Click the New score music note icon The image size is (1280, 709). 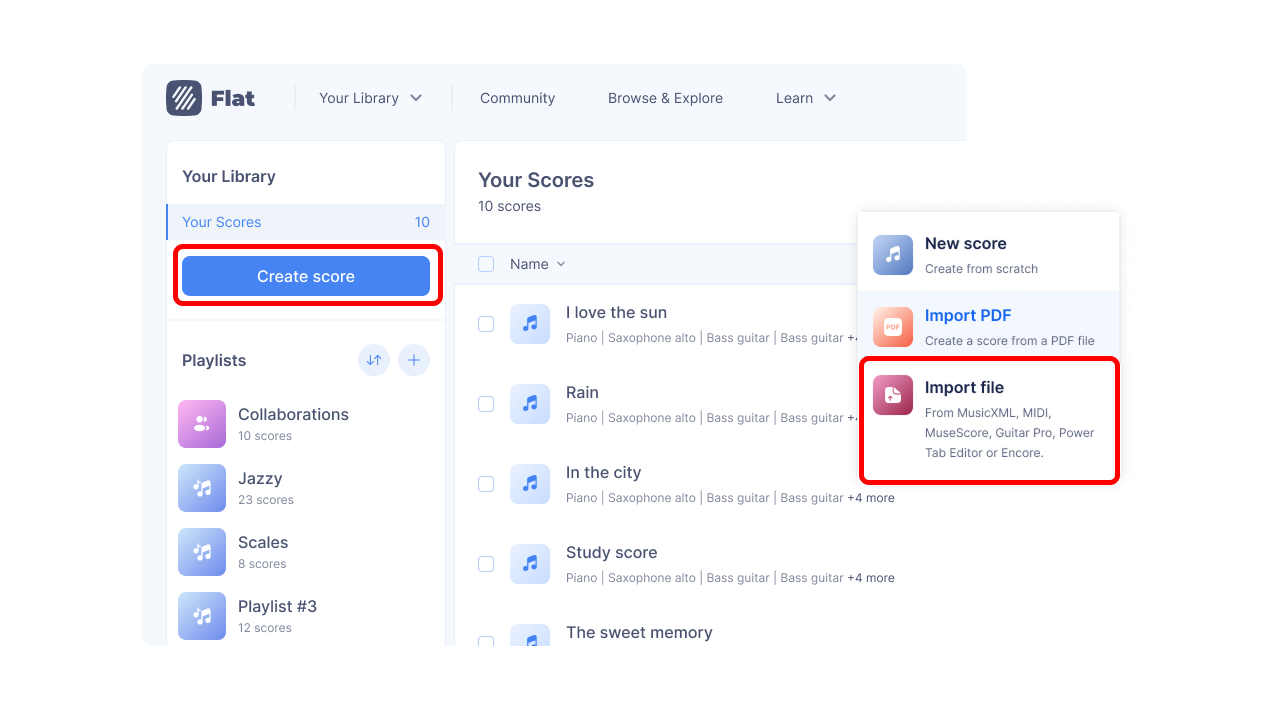tap(892, 255)
